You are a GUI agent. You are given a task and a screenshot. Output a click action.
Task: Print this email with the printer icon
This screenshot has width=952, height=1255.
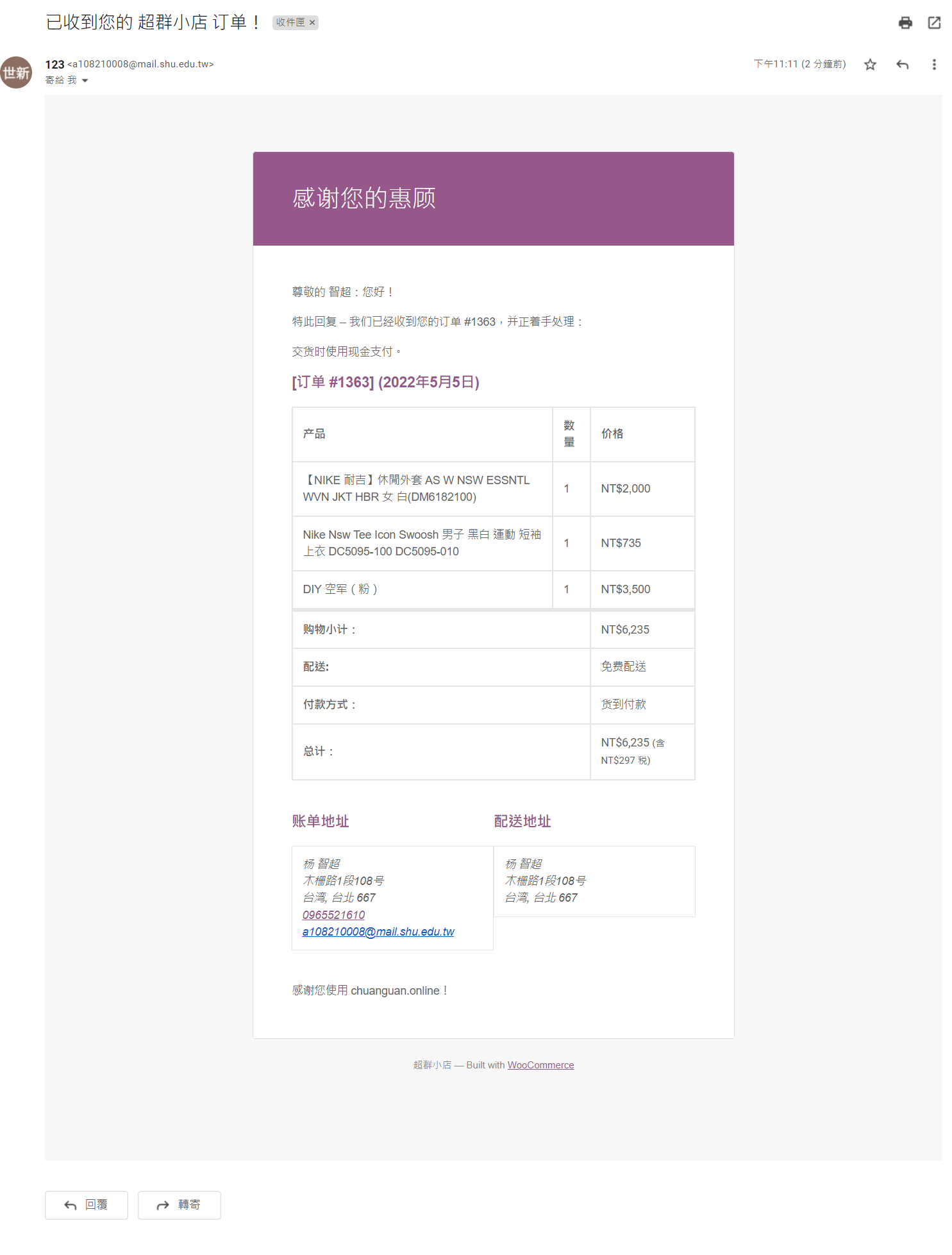pos(905,23)
